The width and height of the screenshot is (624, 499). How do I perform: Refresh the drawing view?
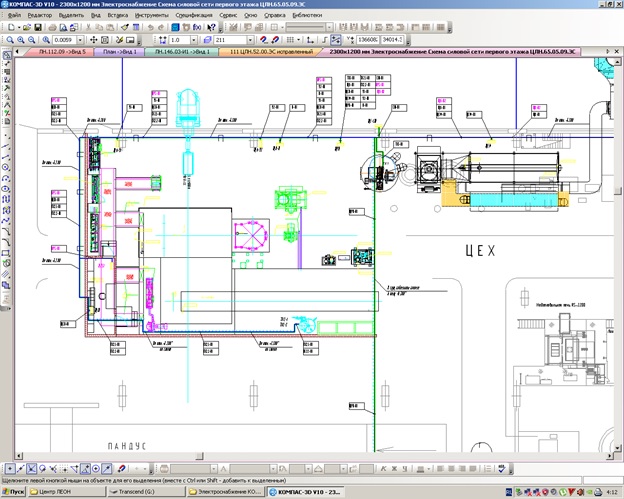[119, 40]
